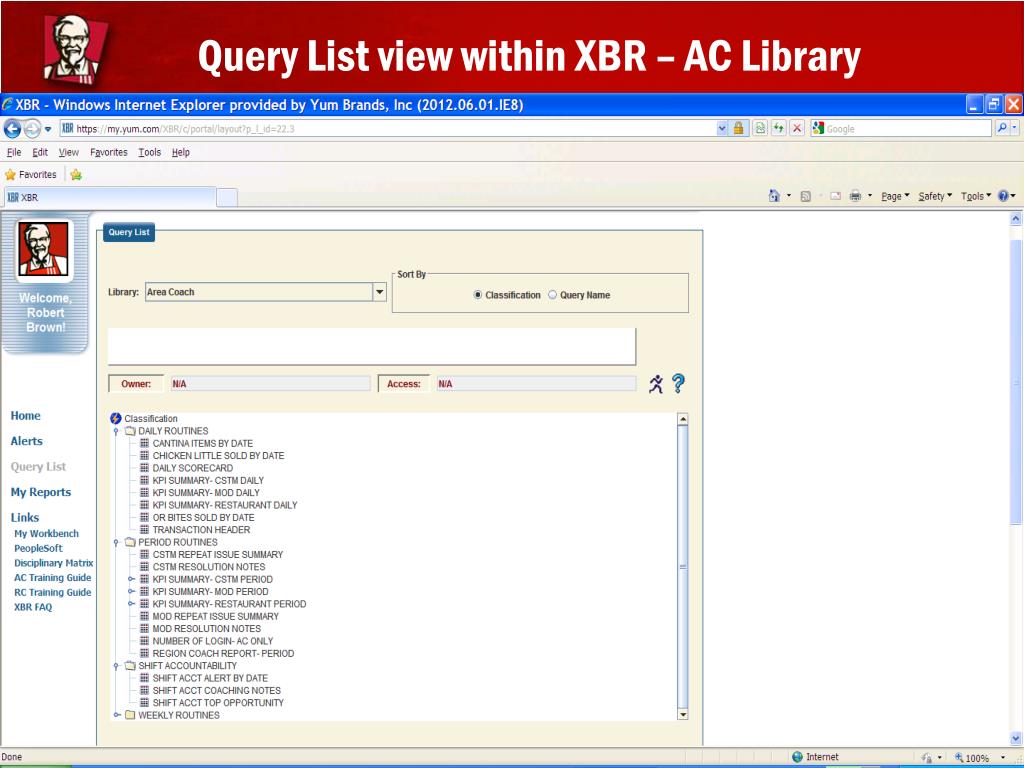The image size is (1024, 768).
Task: Click the search magnifier icon beside Google box
Action: (1002, 128)
